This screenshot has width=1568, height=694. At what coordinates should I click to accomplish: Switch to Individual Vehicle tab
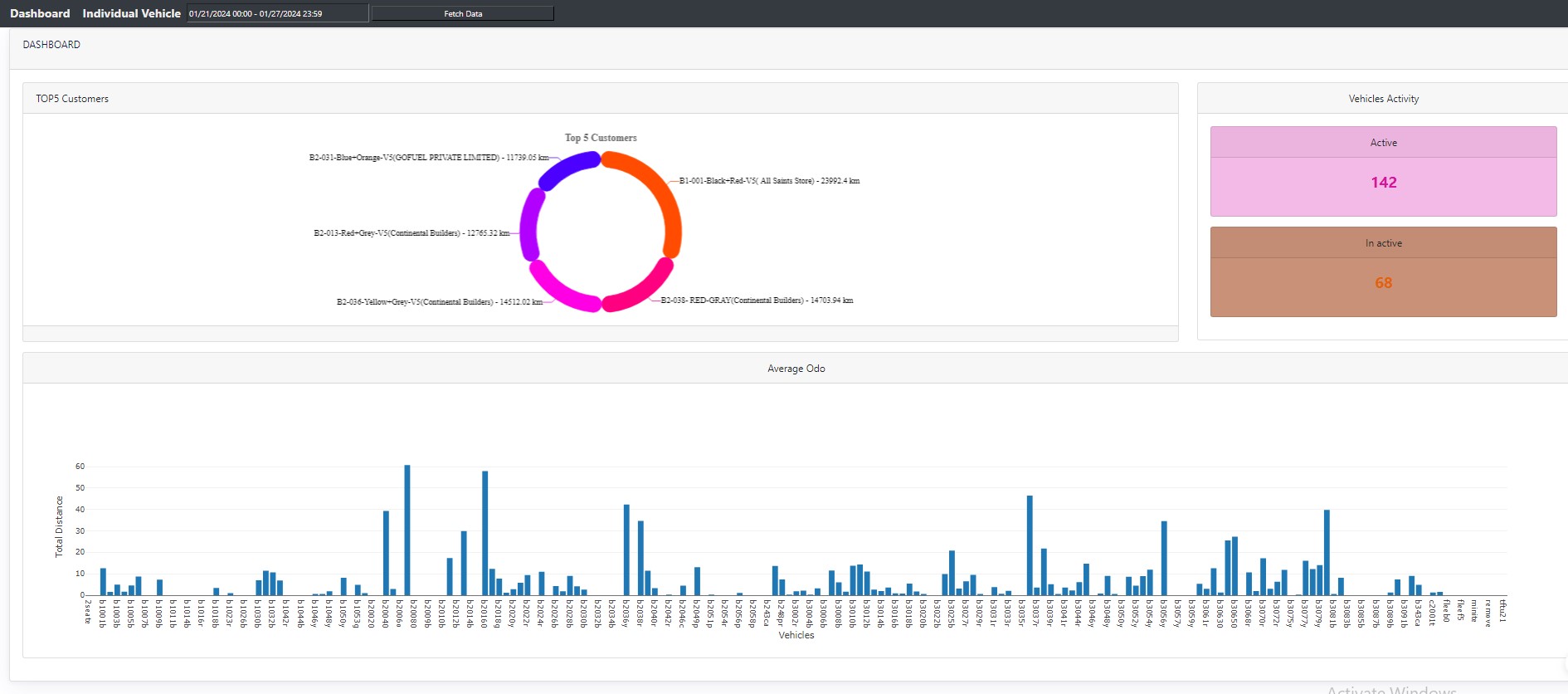pos(131,13)
